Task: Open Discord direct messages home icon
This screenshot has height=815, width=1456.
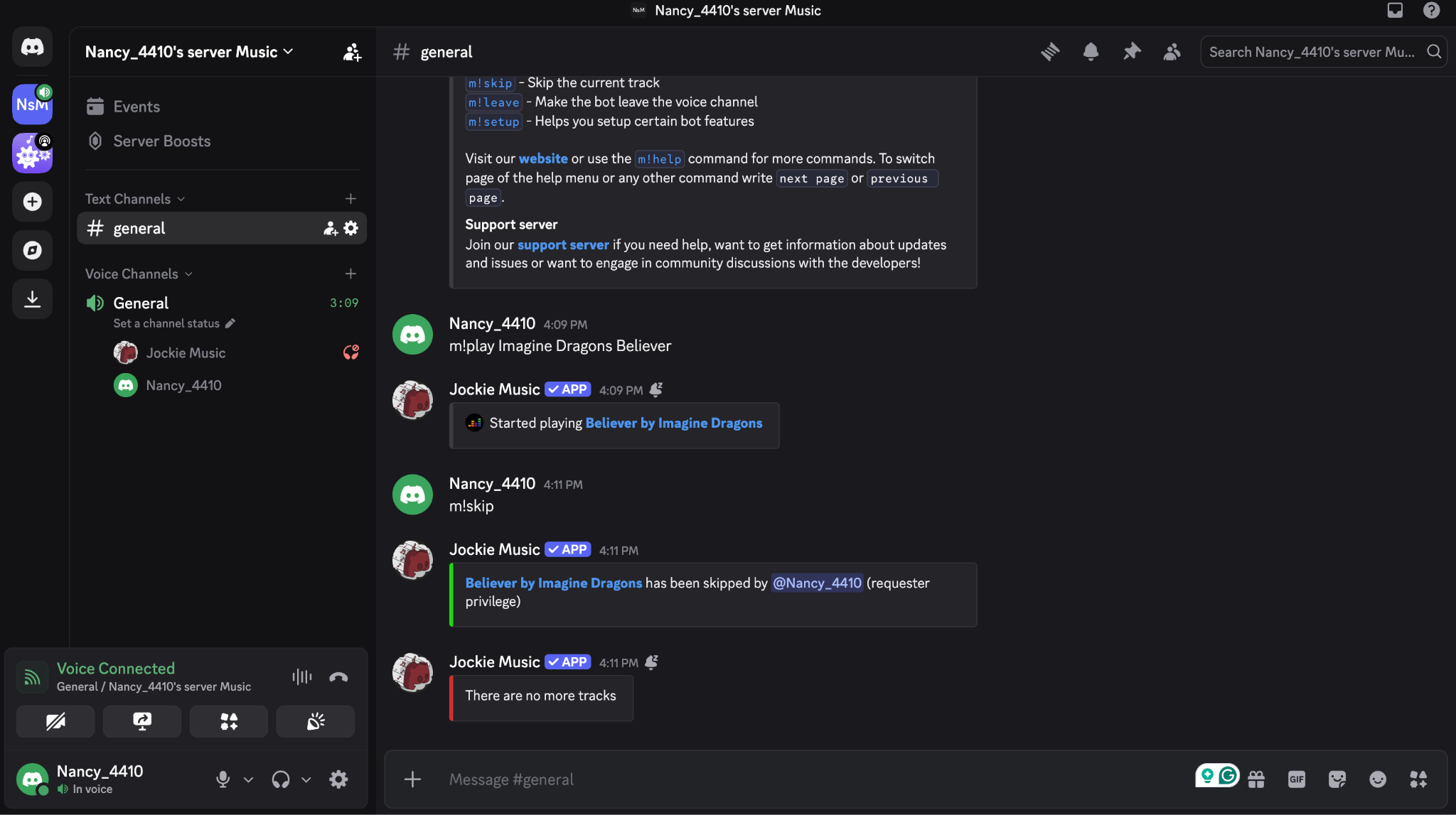Action: pyautogui.click(x=32, y=48)
